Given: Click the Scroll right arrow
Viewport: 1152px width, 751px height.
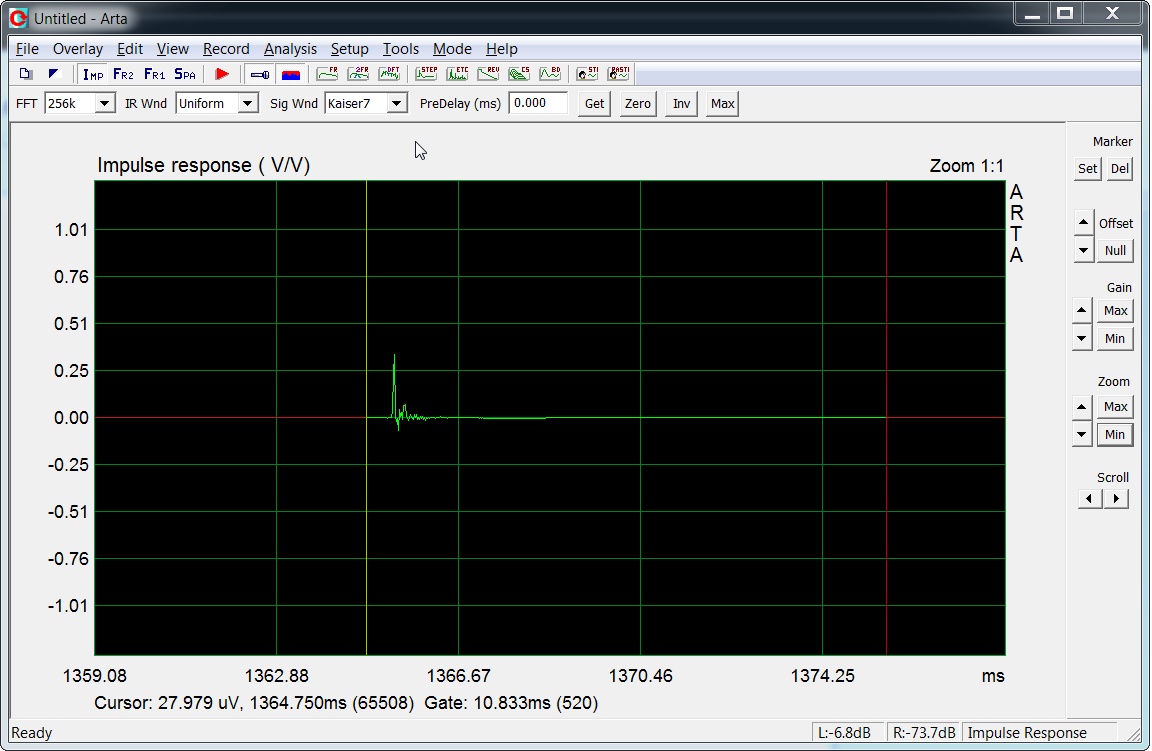Looking at the screenshot, I should pos(1116,499).
